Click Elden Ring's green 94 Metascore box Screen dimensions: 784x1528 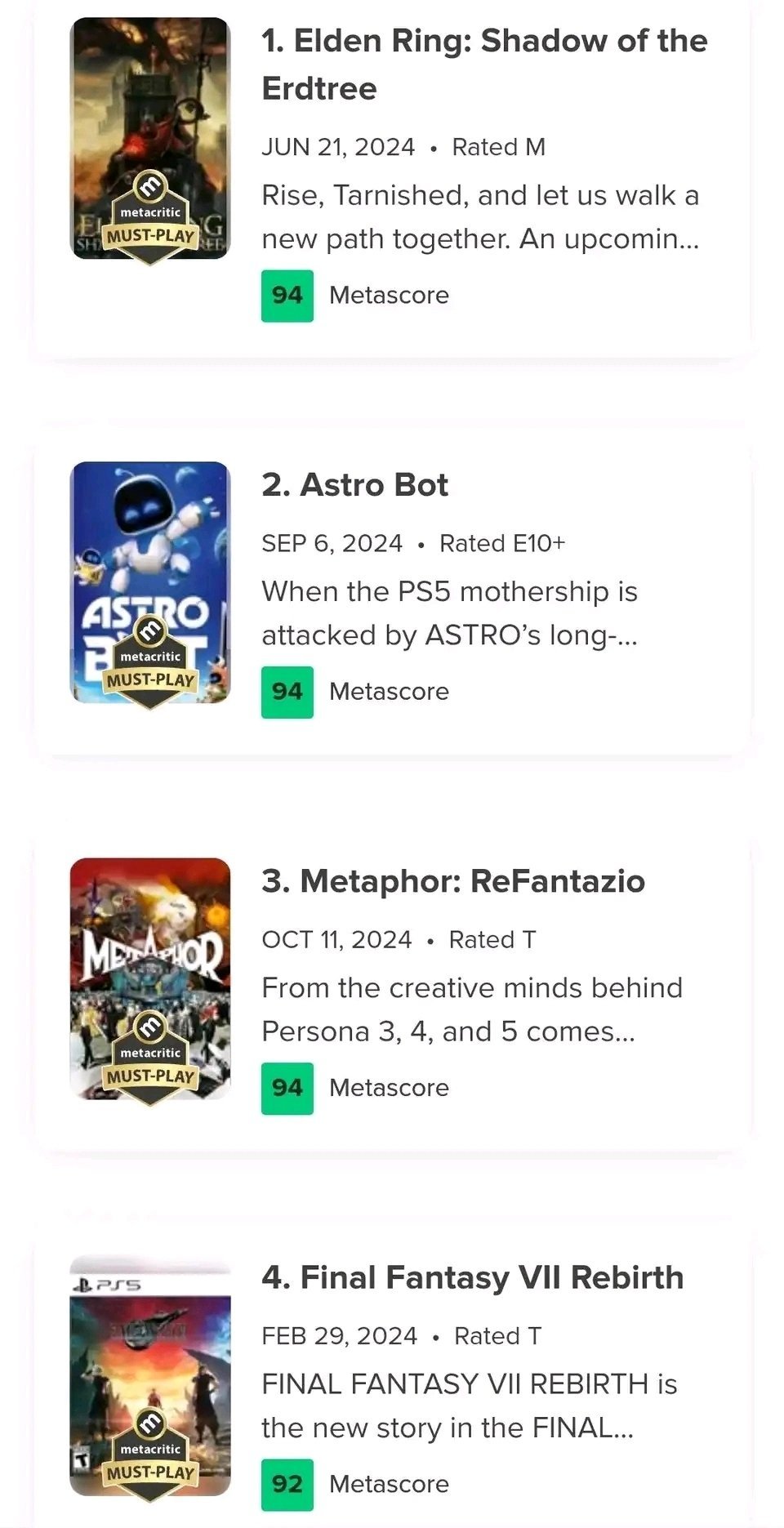[x=287, y=296]
